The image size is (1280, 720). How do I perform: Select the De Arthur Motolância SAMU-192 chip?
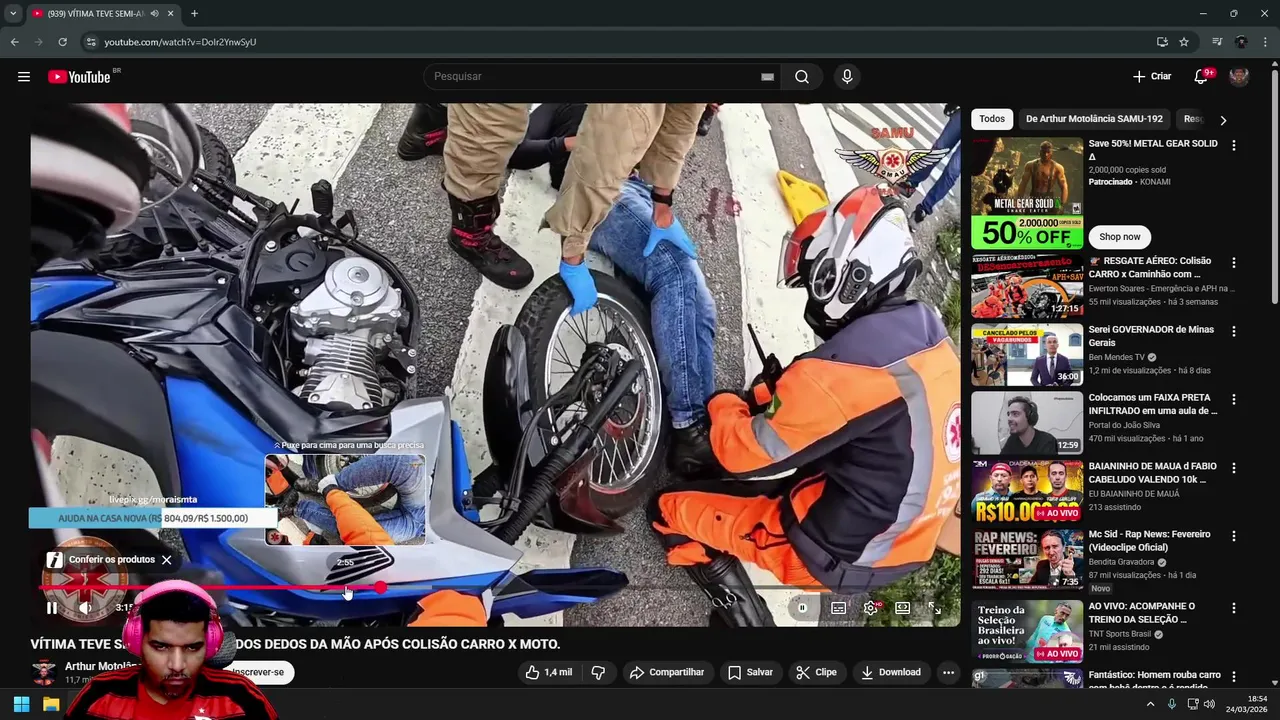1094,119
